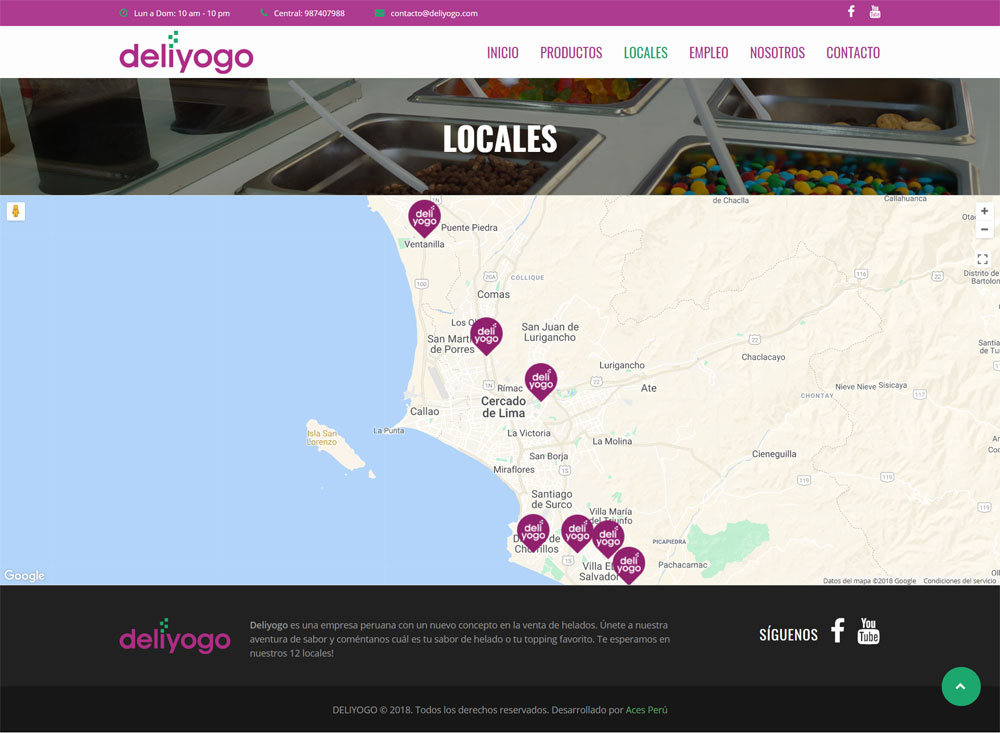Open the footer Facebook icon beside SÍGUENOS
The width and height of the screenshot is (1000, 733).
[x=838, y=631]
